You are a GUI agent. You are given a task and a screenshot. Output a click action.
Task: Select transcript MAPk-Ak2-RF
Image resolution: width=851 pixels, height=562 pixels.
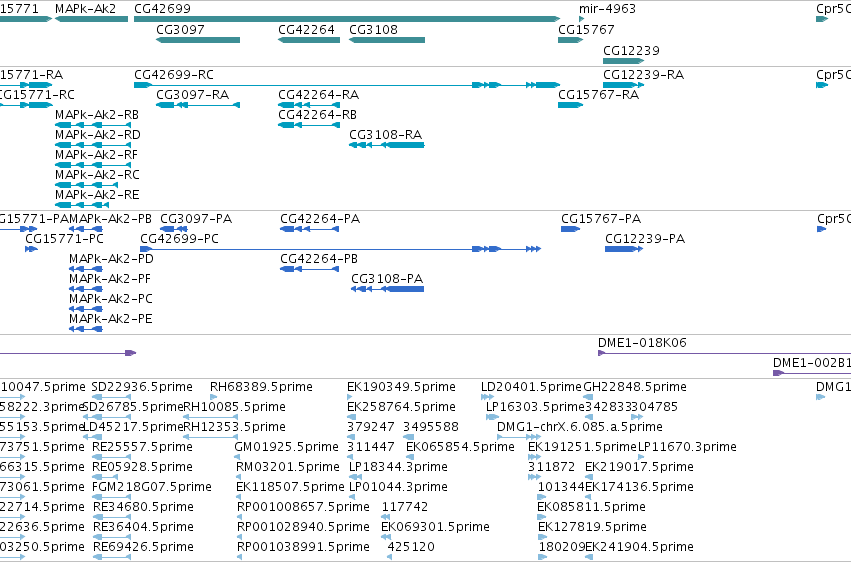(x=93, y=165)
